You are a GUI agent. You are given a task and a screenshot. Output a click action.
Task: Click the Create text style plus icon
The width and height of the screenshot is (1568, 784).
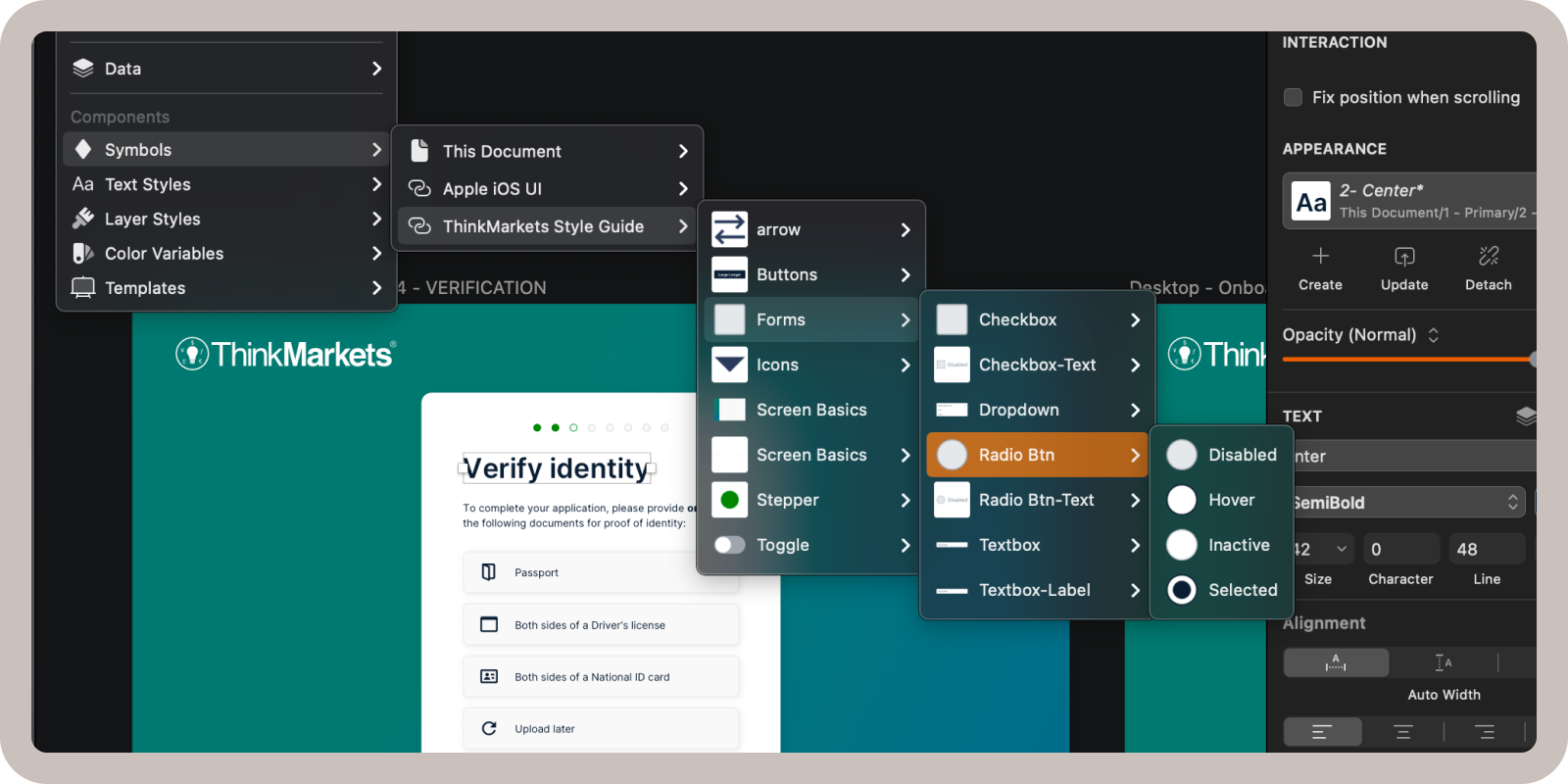click(1320, 256)
